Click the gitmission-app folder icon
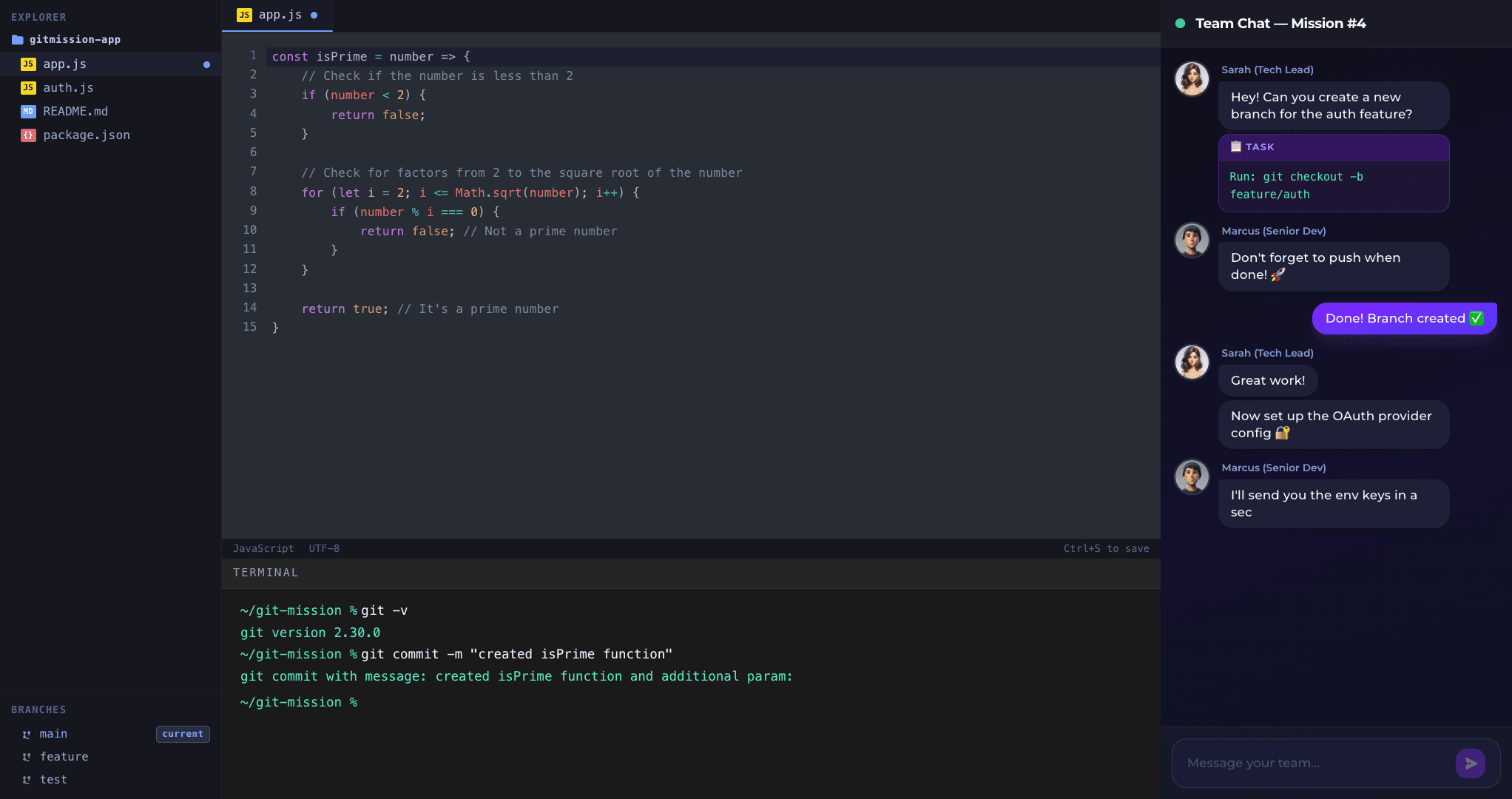This screenshot has width=1512, height=799. click(18, 40)
